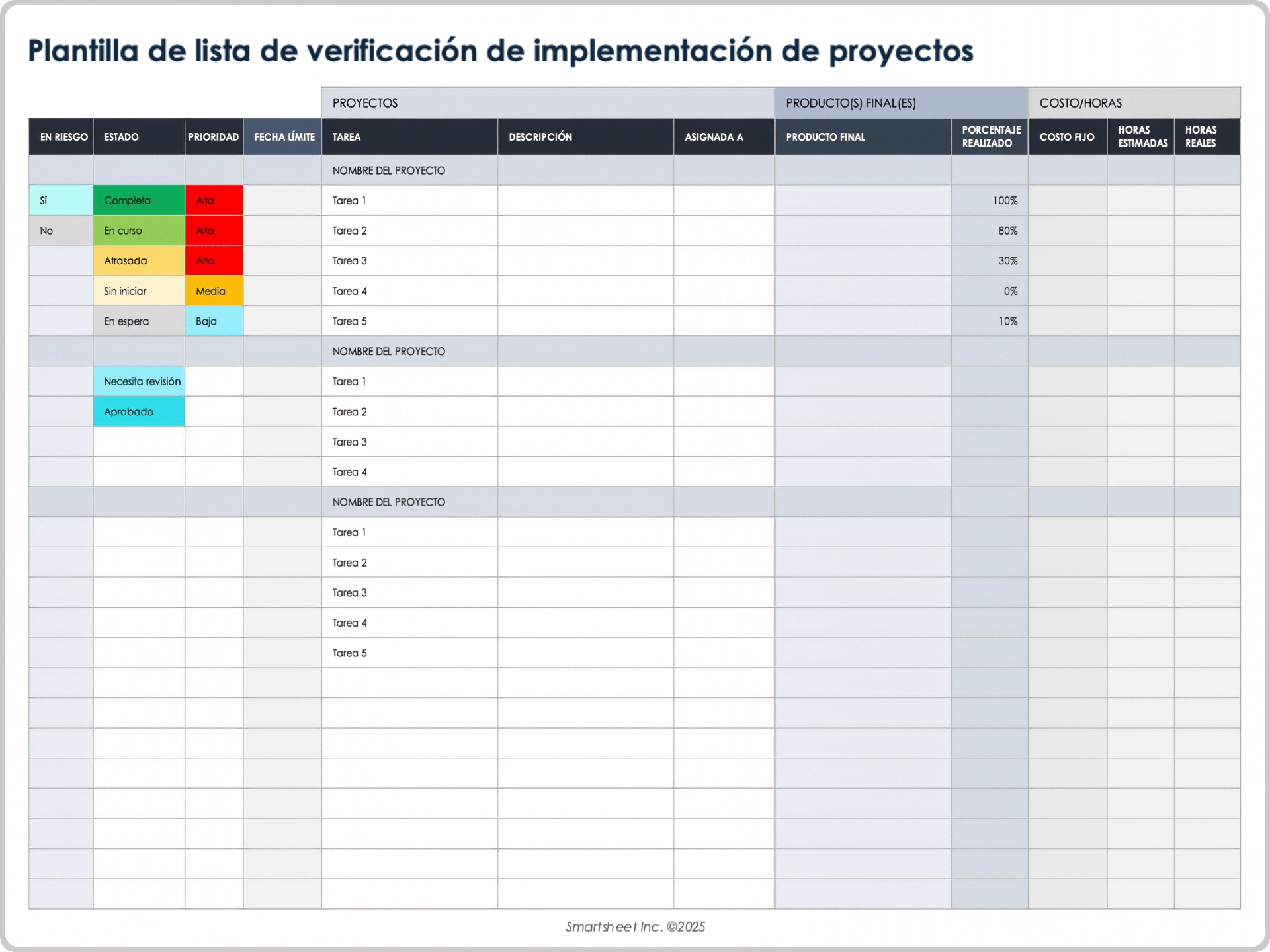The width and height of the screenshot is (1270, 952).
Task: Select the '100%' percentage cell for Tarea 1
Action: pos(1006,200)
